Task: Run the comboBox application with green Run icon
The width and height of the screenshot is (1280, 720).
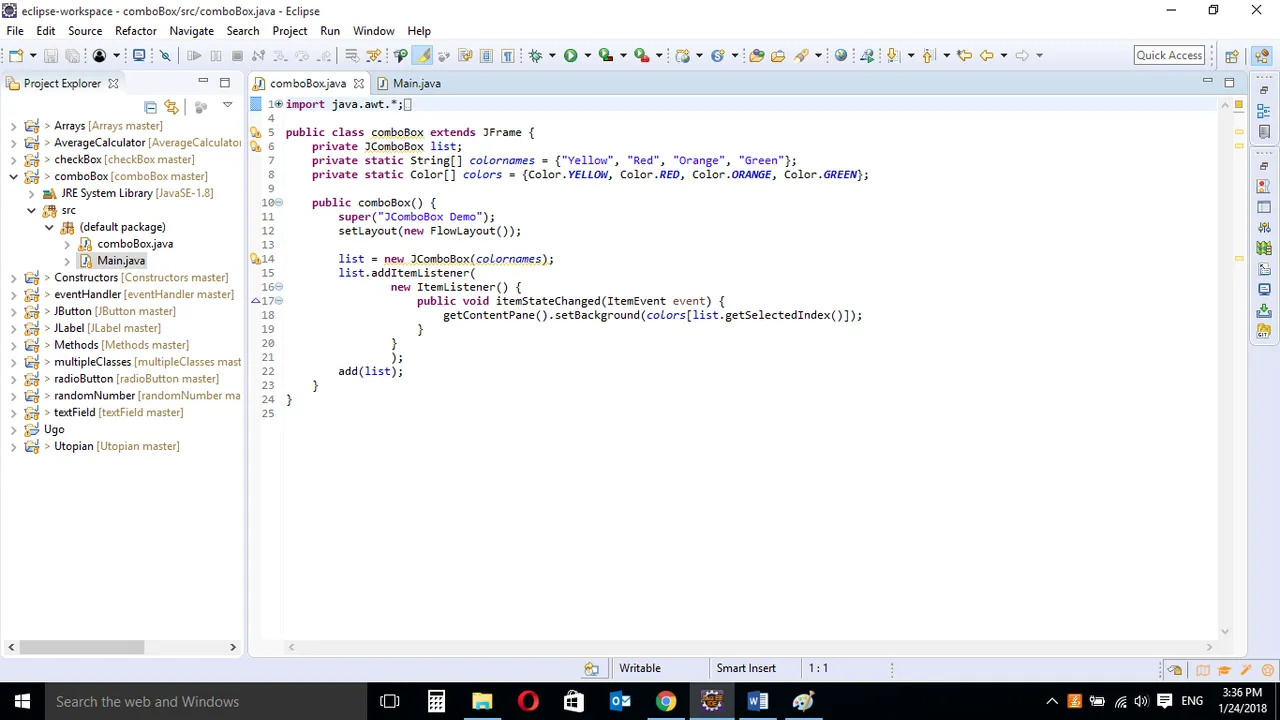Action: 571,55
